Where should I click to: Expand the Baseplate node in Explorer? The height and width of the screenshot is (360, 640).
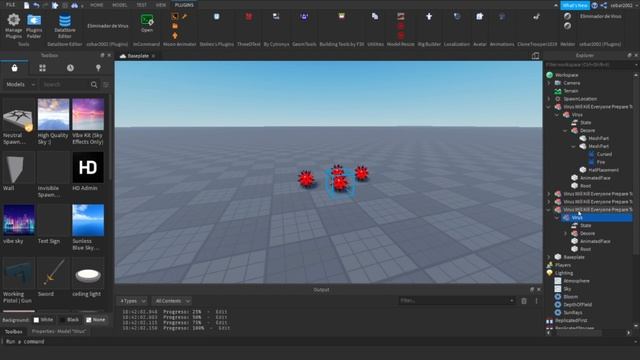tap(549, 257)
